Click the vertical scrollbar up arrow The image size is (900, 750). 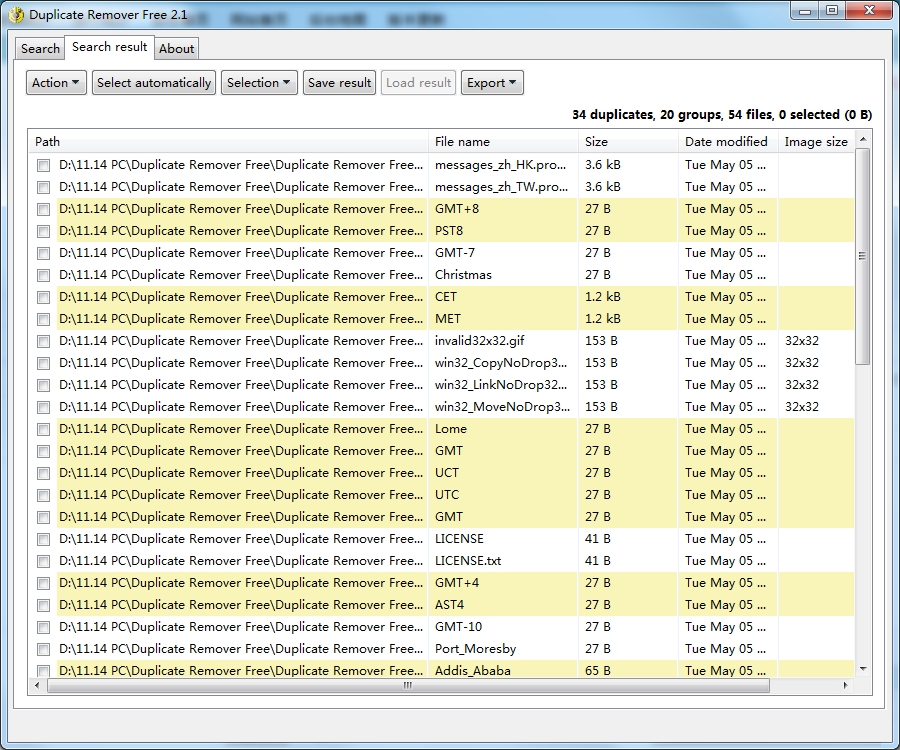(863, 138)
